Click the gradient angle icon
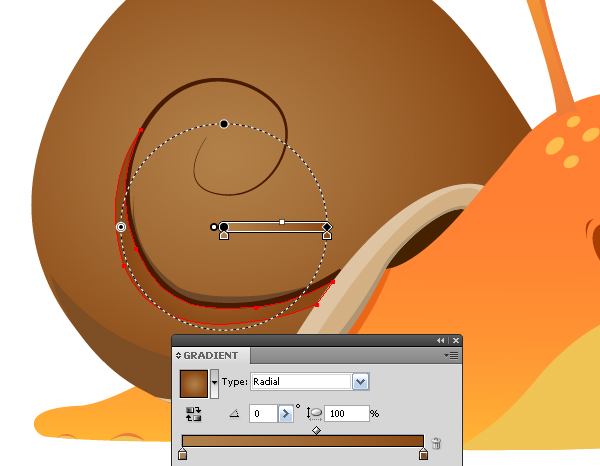The width and height of the screenshot is (600, 466). tap(234, 414)
